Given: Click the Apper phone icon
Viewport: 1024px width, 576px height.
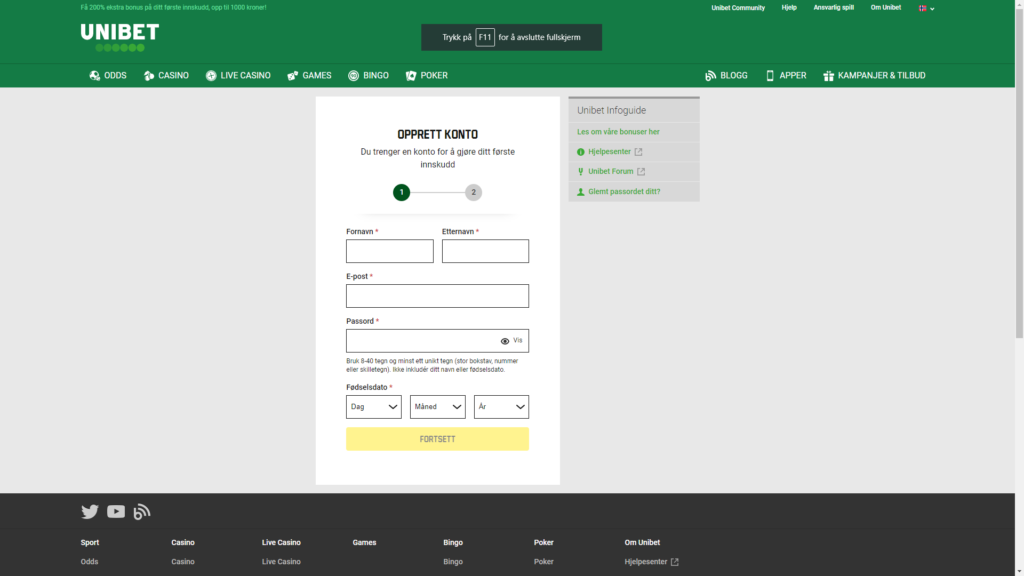Looking at the screenshot, I should pyautogui.click(x=770, y=76).
